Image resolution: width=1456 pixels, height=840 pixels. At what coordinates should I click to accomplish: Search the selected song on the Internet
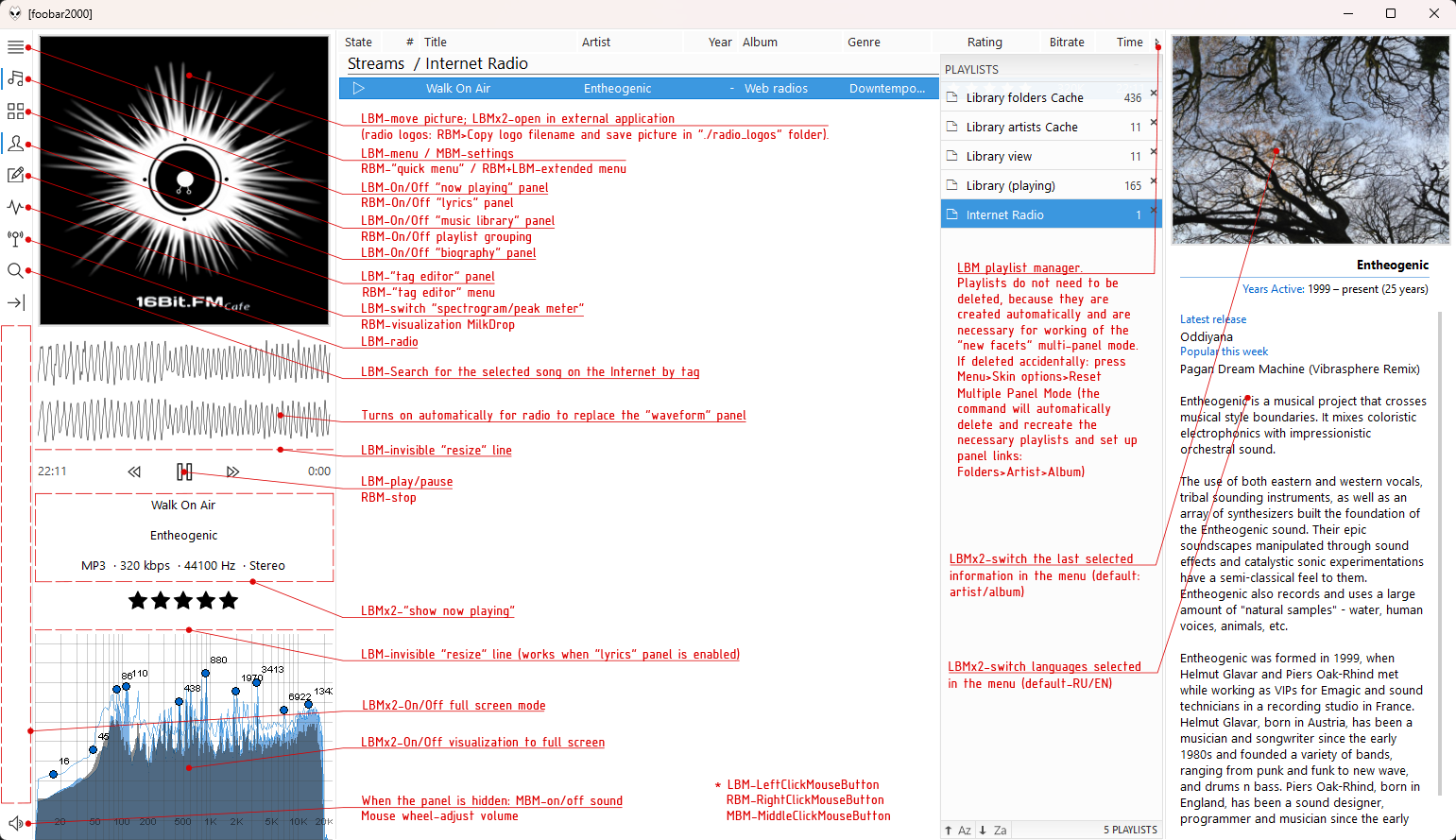[x=15, y=271]
